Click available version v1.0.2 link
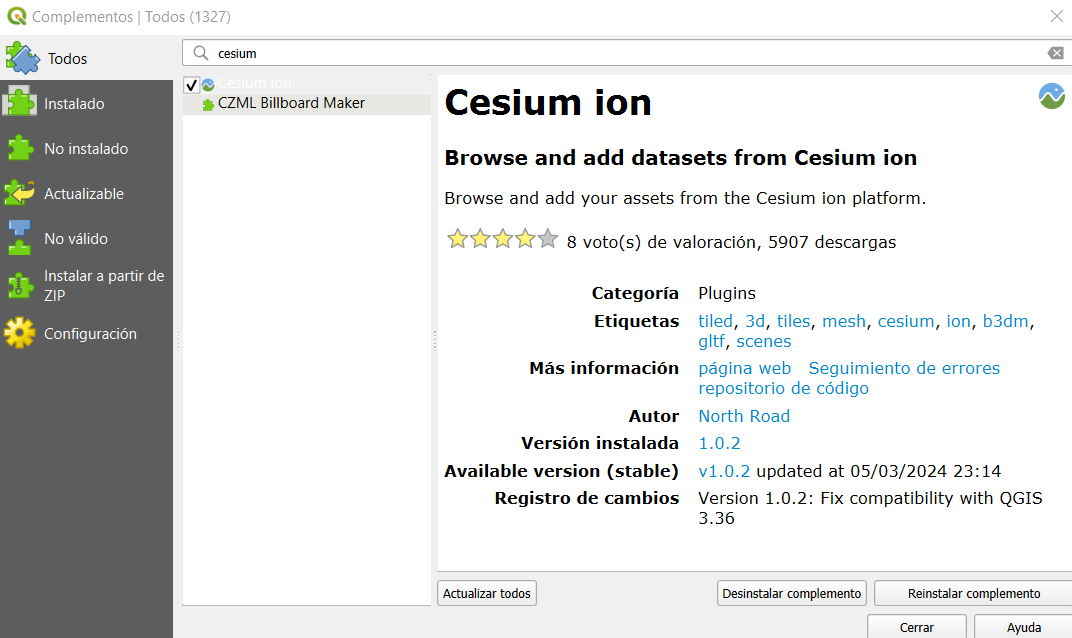 (x=724, y=471)
